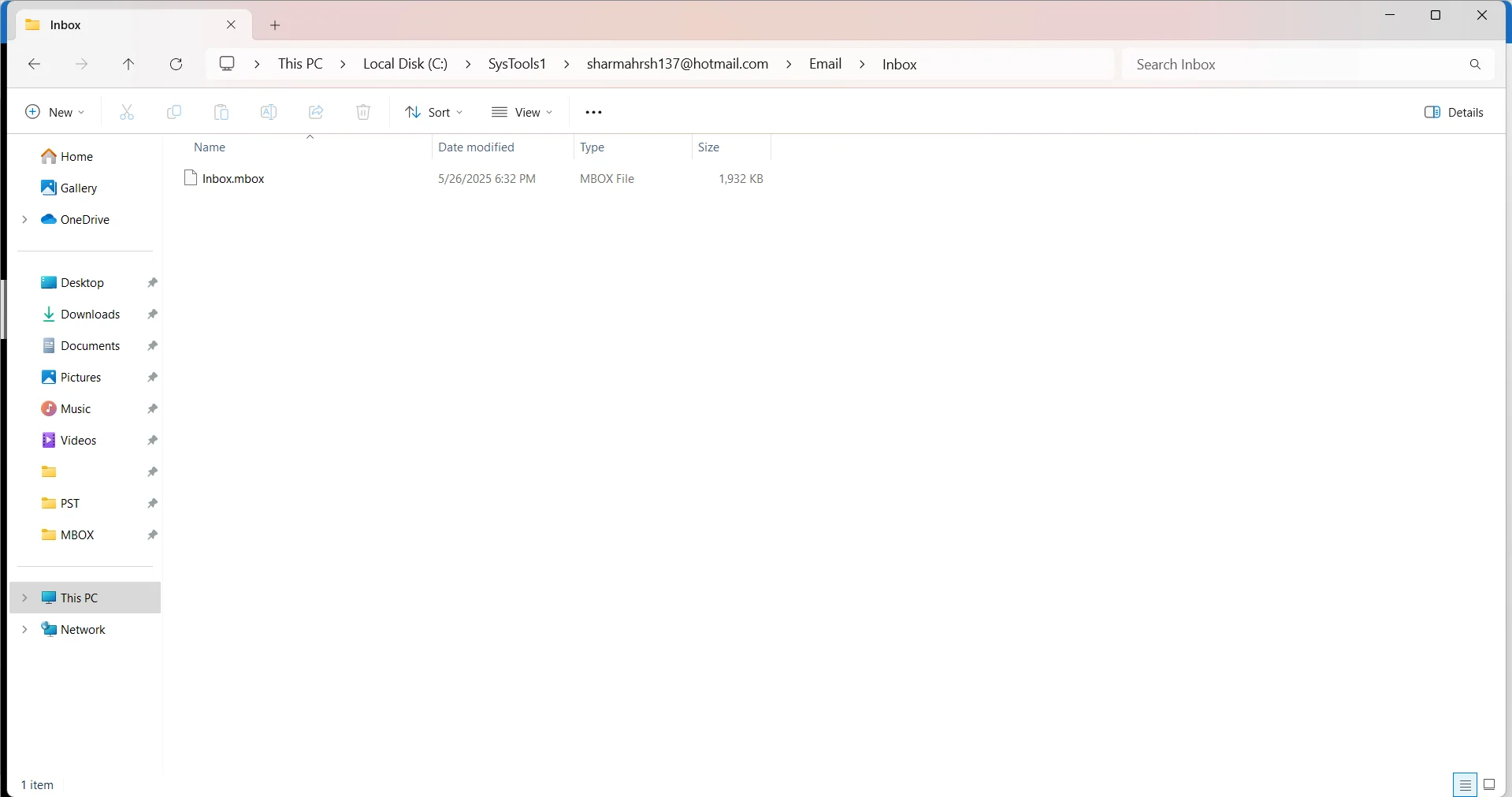Refresh the Inbox folder view
Image resolution: width=1512 pixels, height=797 pixels.
tap(176, 64)
